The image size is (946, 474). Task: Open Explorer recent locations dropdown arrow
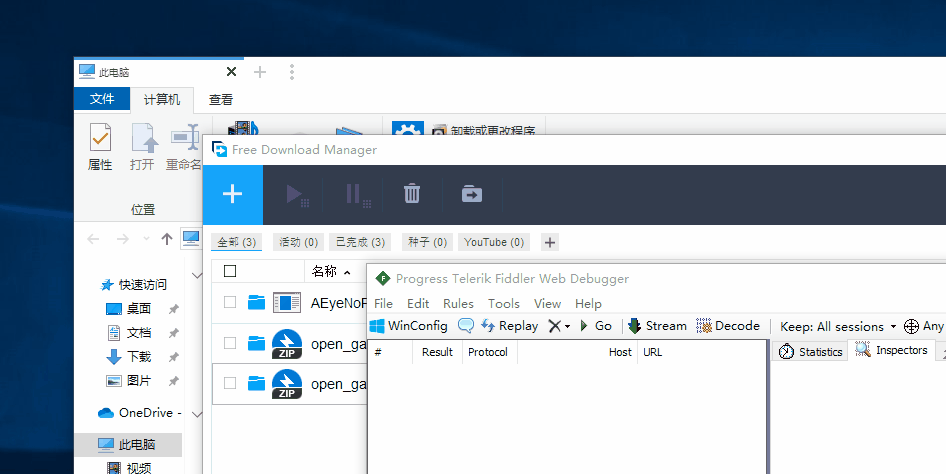tap(146, 239)
